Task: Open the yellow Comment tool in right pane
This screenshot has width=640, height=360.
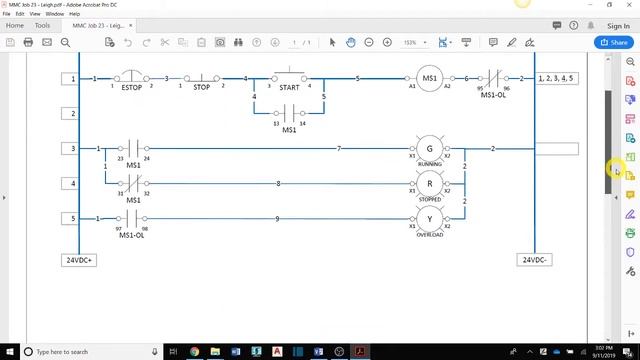Action: point(630,195)
